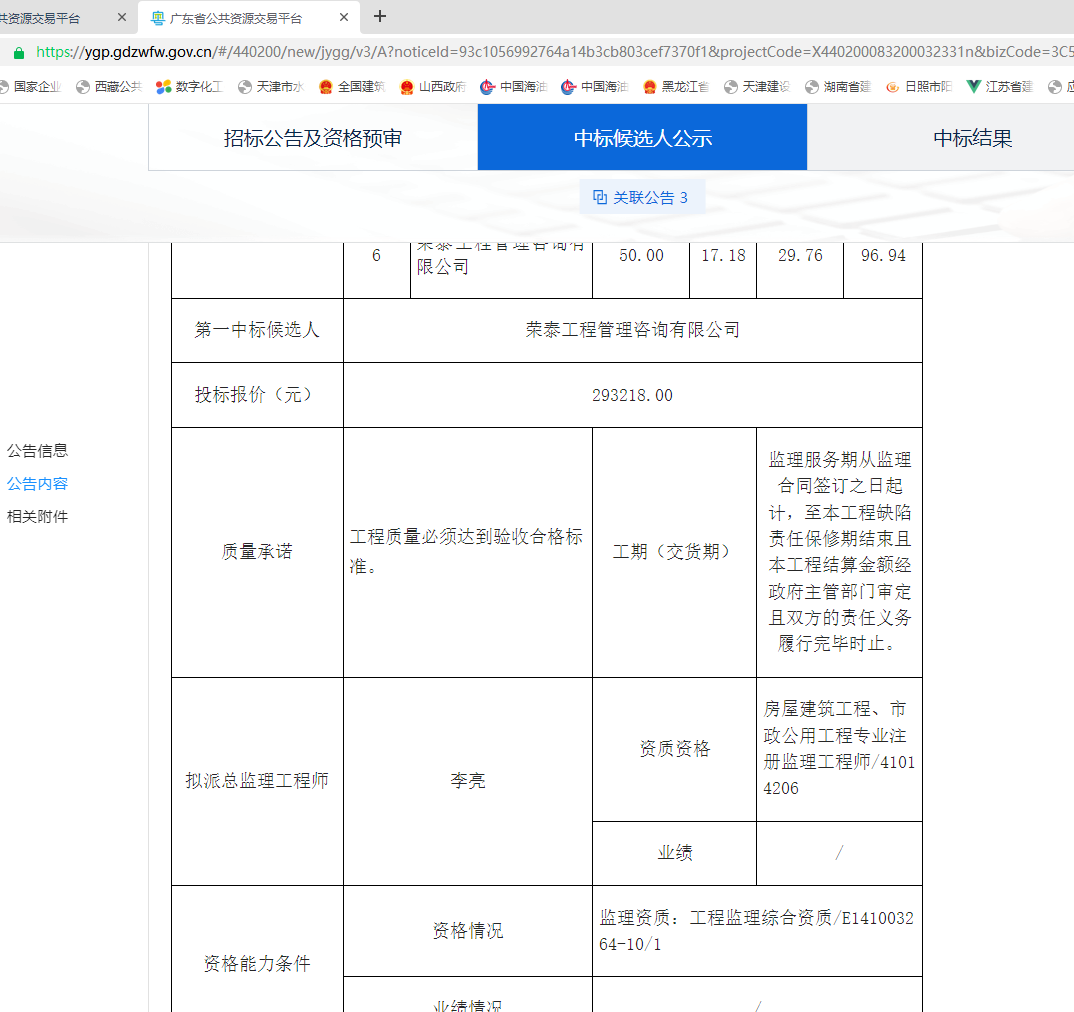This screenshot has height=1012, width=1074.
Task: Click the engineer name 李亮
Action: pos(468,781)
